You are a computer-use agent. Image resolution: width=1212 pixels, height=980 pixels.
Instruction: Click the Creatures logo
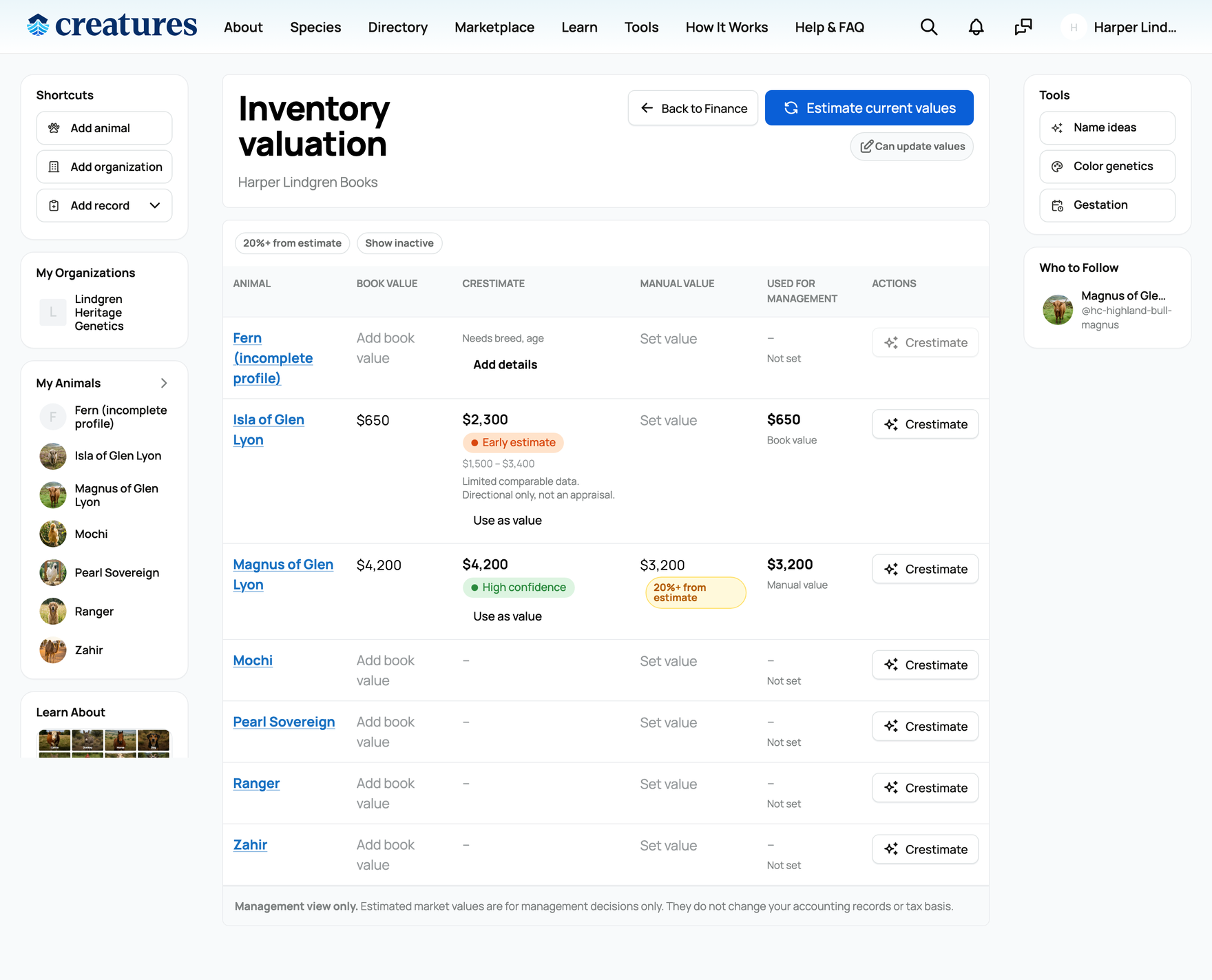pyautogui.click(x=112, y=25)
